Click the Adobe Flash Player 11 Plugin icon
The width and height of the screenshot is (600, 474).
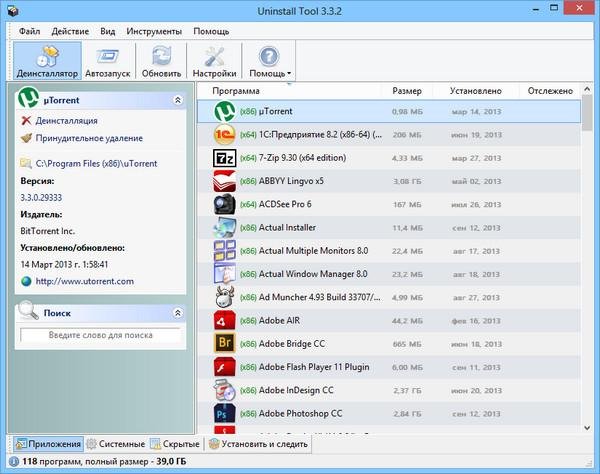click(x=225, y=367)
